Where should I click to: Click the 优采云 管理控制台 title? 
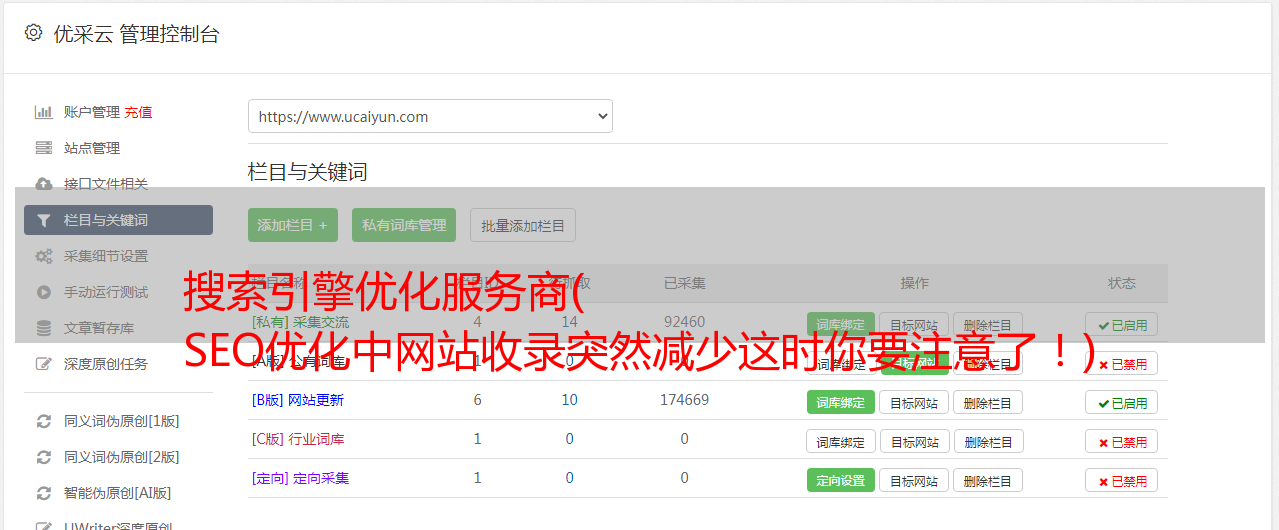136,34
